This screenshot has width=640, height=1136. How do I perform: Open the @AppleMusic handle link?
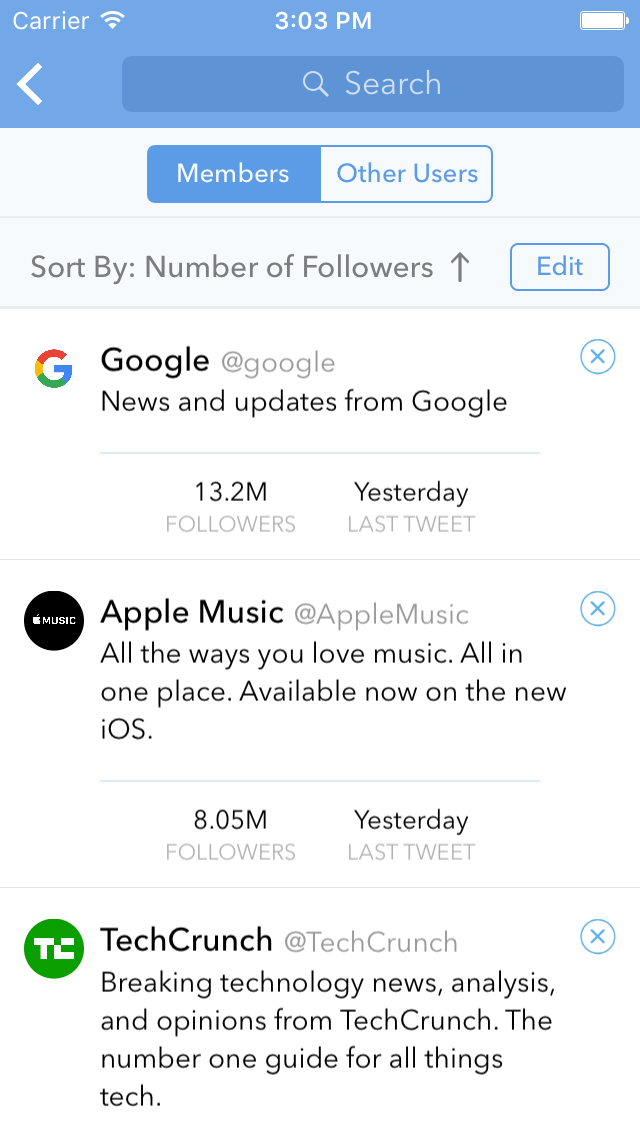(x=381, y=614)
